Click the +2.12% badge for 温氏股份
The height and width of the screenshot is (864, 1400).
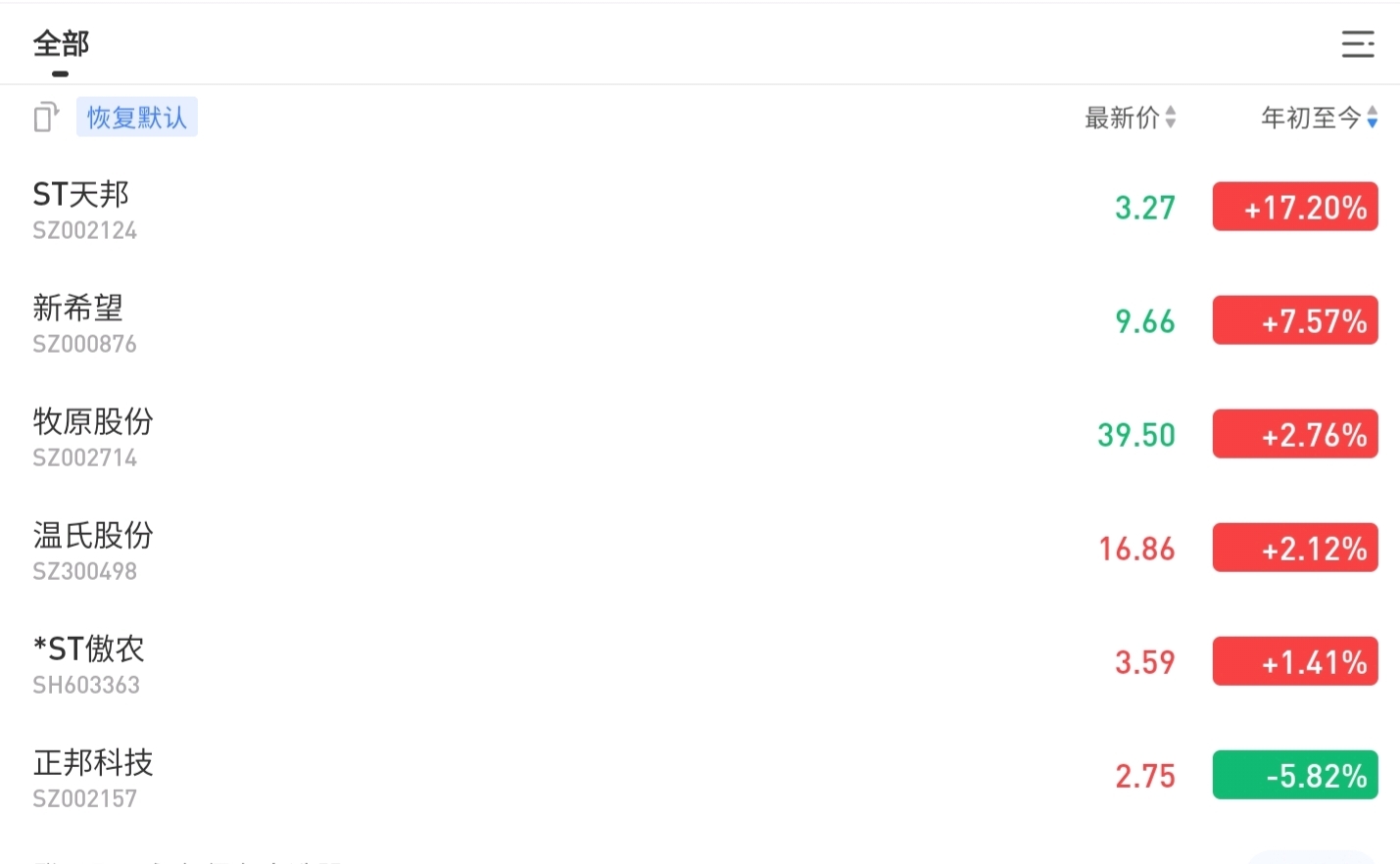[1295, 548]
